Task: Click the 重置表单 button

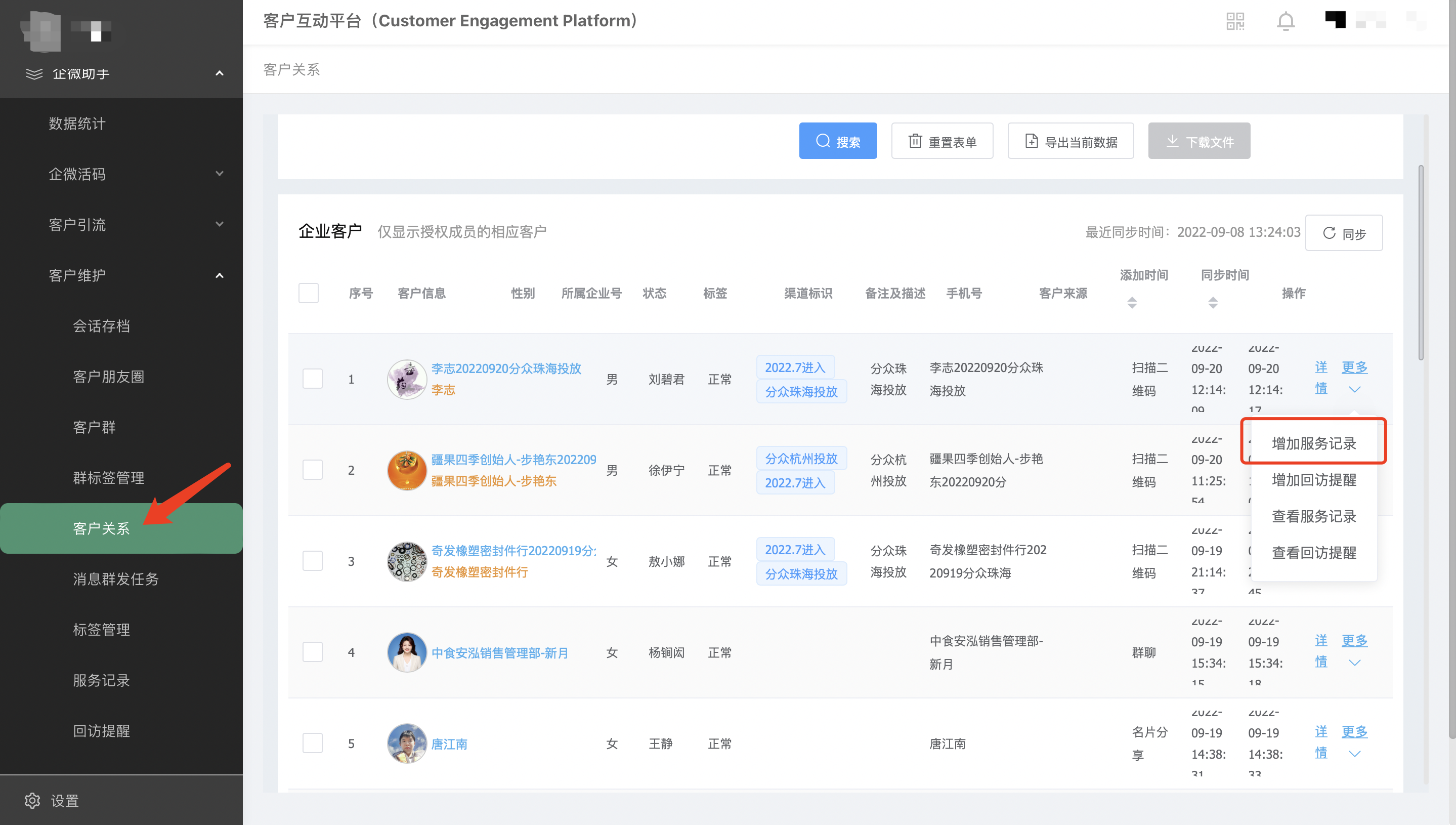Action: (942, 141)
